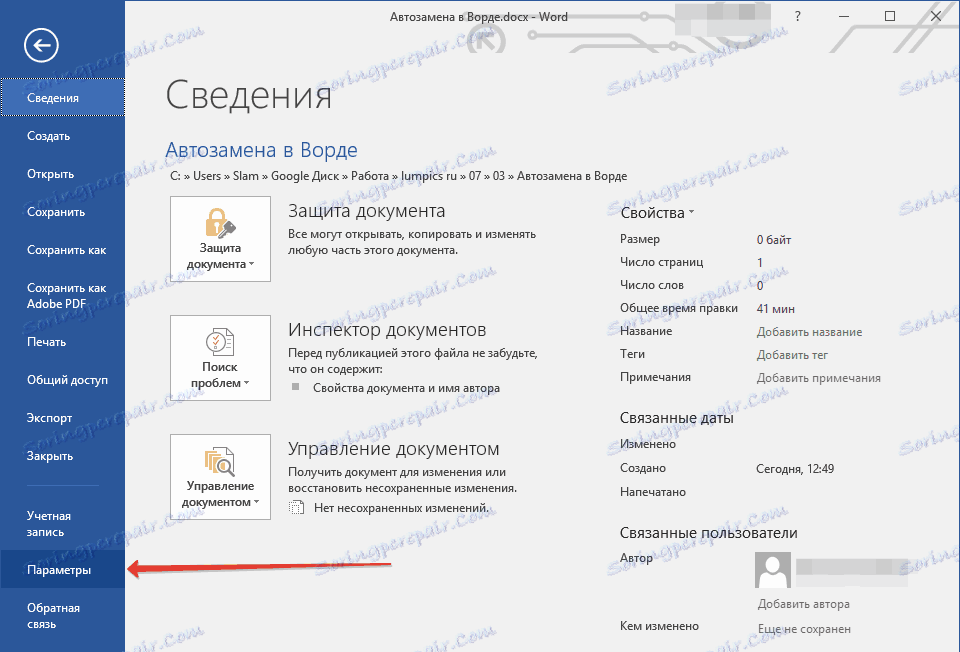
Task: Click the document path breadcrumb
Action: (399, 176)
